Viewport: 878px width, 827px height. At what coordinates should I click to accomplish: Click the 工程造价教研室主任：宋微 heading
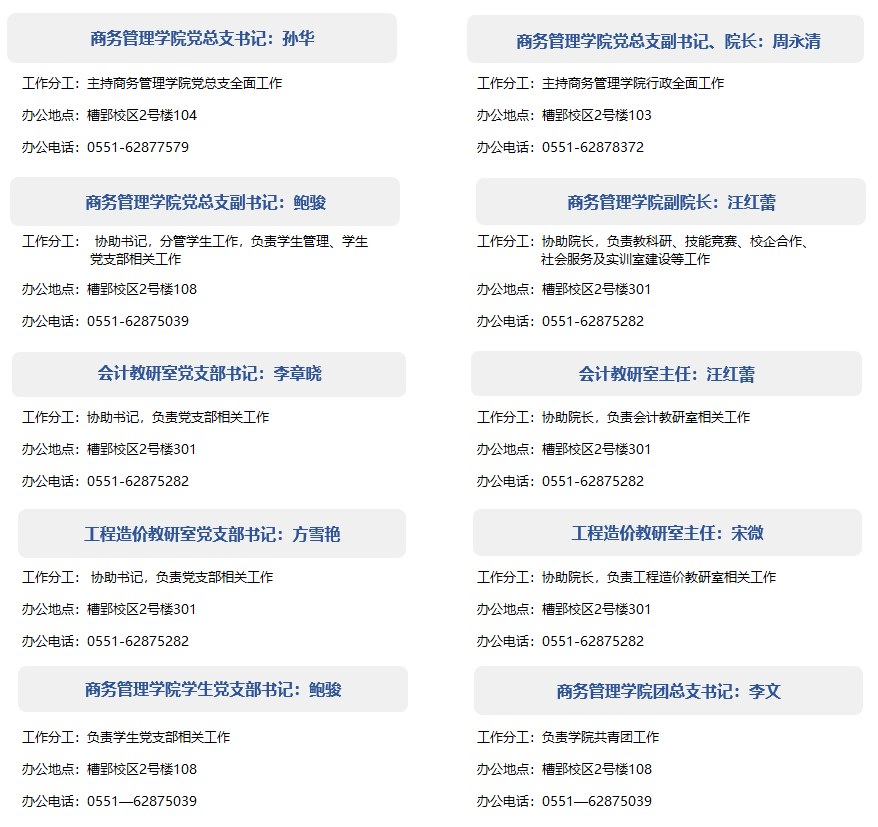pos(667,533)
